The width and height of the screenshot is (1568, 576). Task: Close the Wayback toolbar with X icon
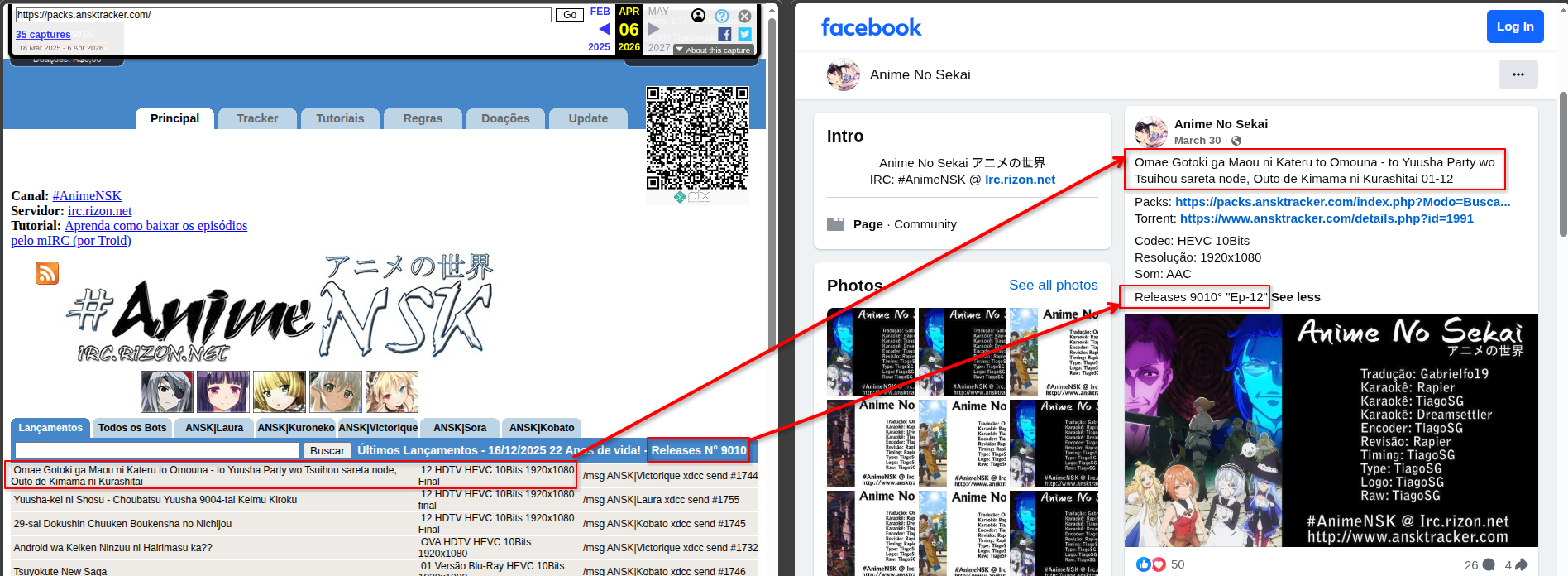[x=744, y=16]
